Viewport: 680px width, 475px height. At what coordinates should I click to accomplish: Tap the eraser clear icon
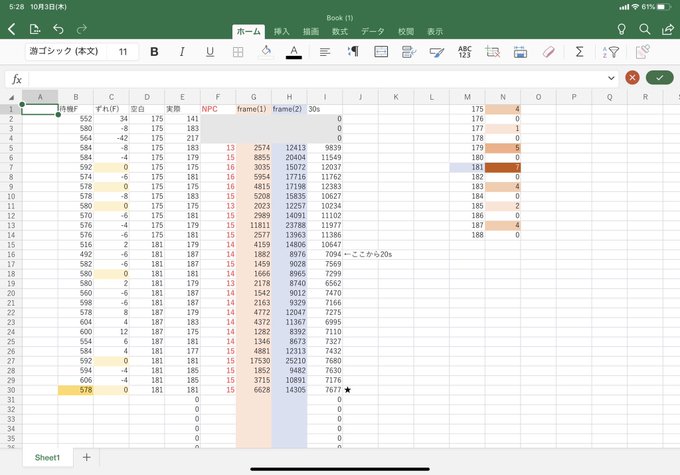(549, 52)
